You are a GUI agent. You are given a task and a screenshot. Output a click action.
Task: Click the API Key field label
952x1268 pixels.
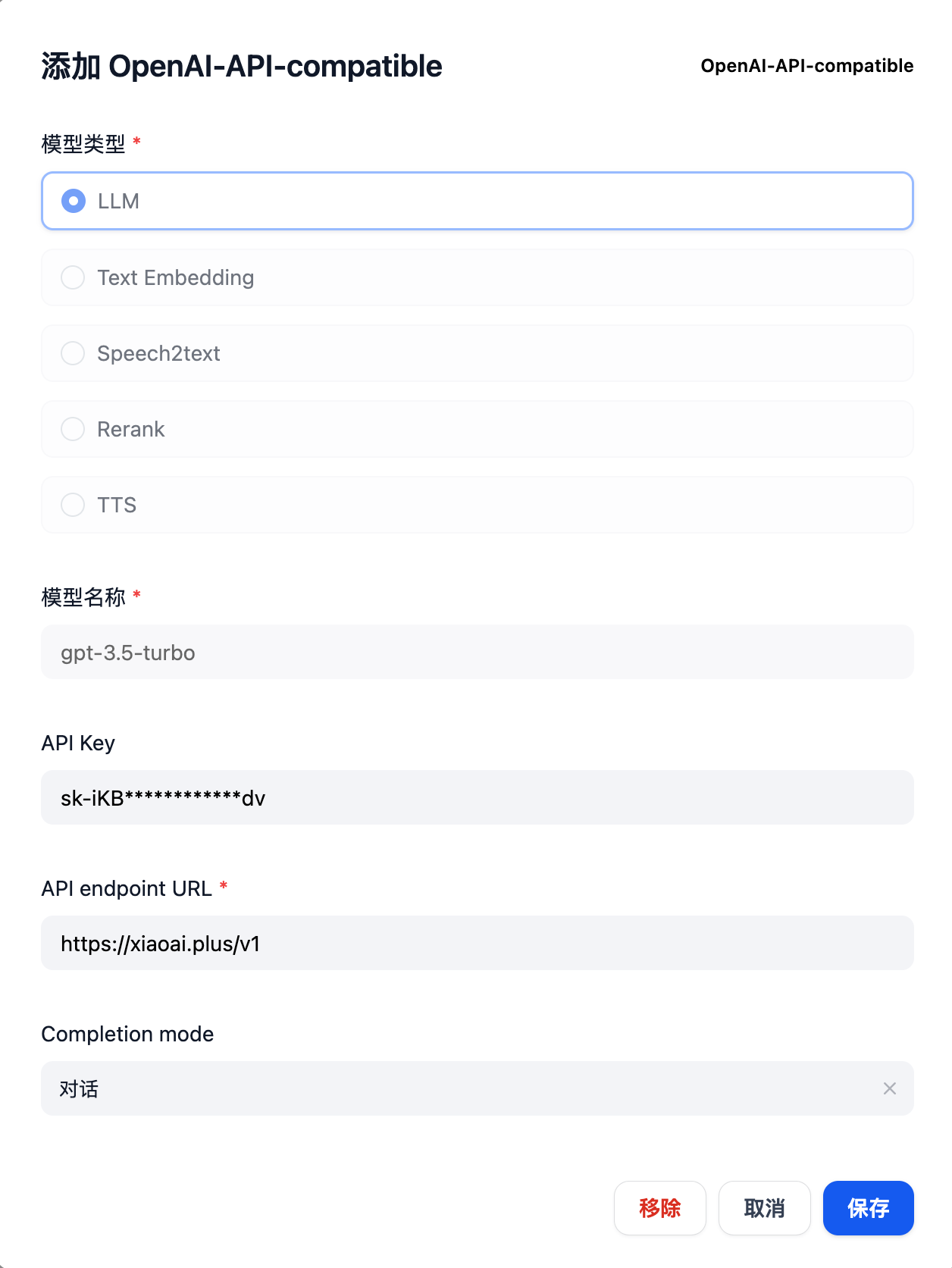tap(77, 744)
